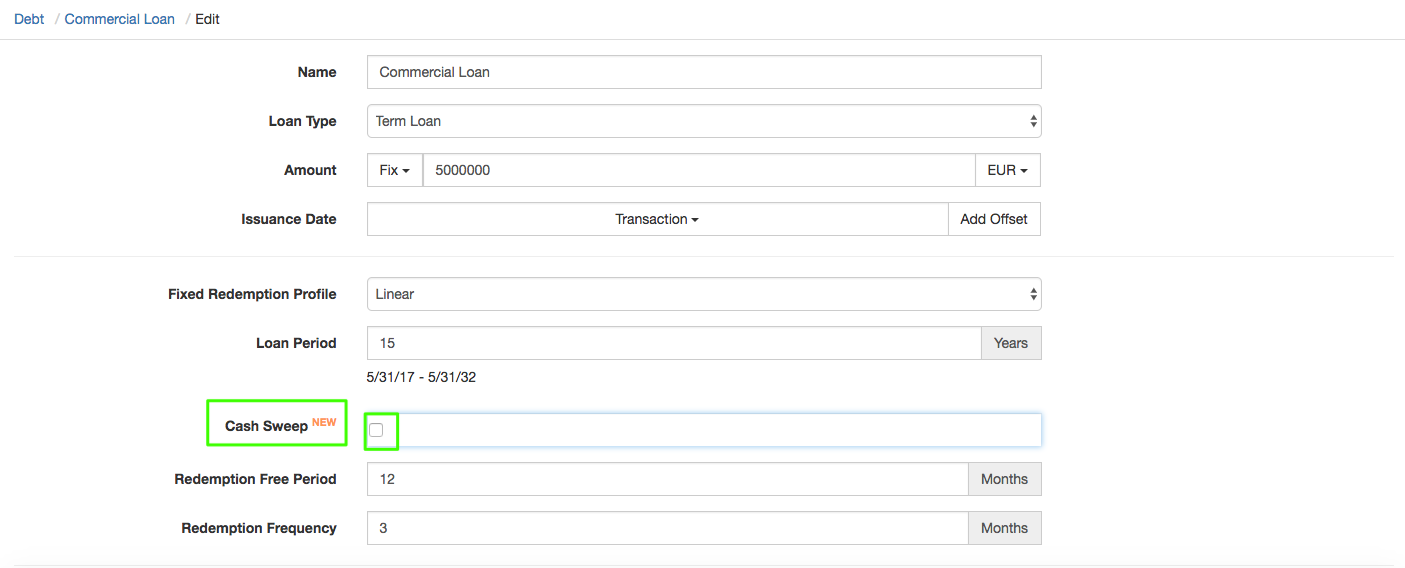Click the Redemption Free Period input
1405x568 pixels.
pyautogui.click(x=667, y=479)
